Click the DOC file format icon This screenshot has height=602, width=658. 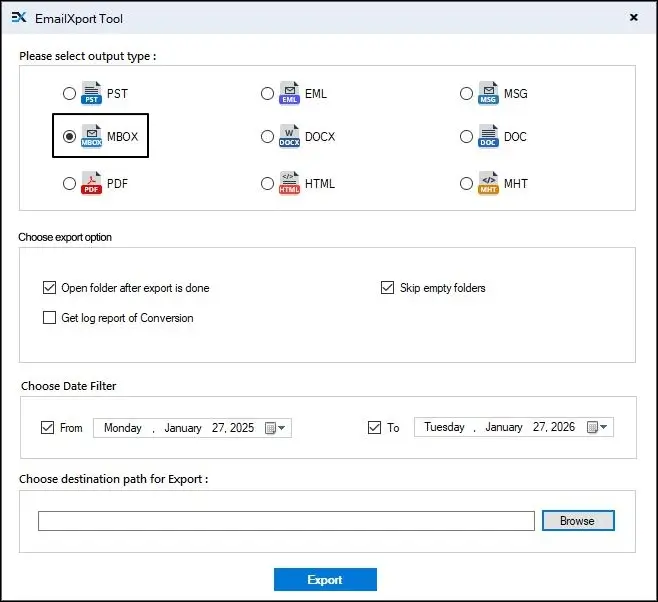(x=488, y=136)
